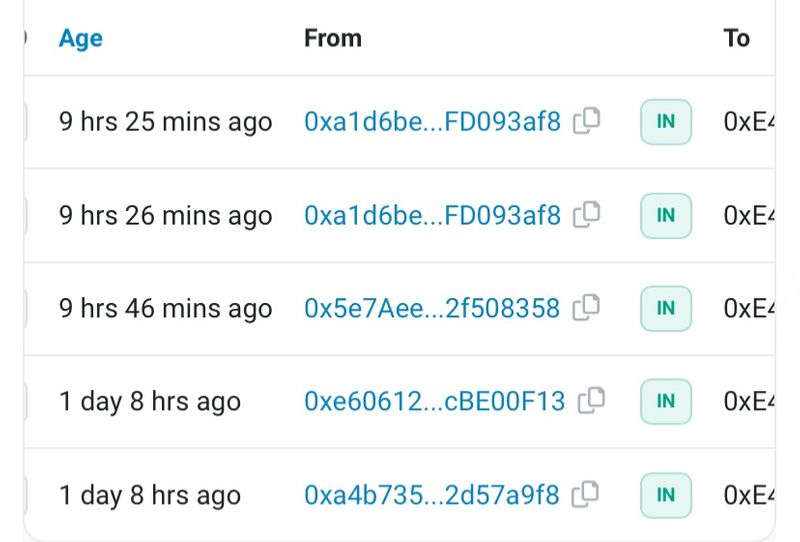Click the IN badge in the 9 hrs 46 mins row
Viewport: 800px width, 542px height.
click(x=665, y=309)
